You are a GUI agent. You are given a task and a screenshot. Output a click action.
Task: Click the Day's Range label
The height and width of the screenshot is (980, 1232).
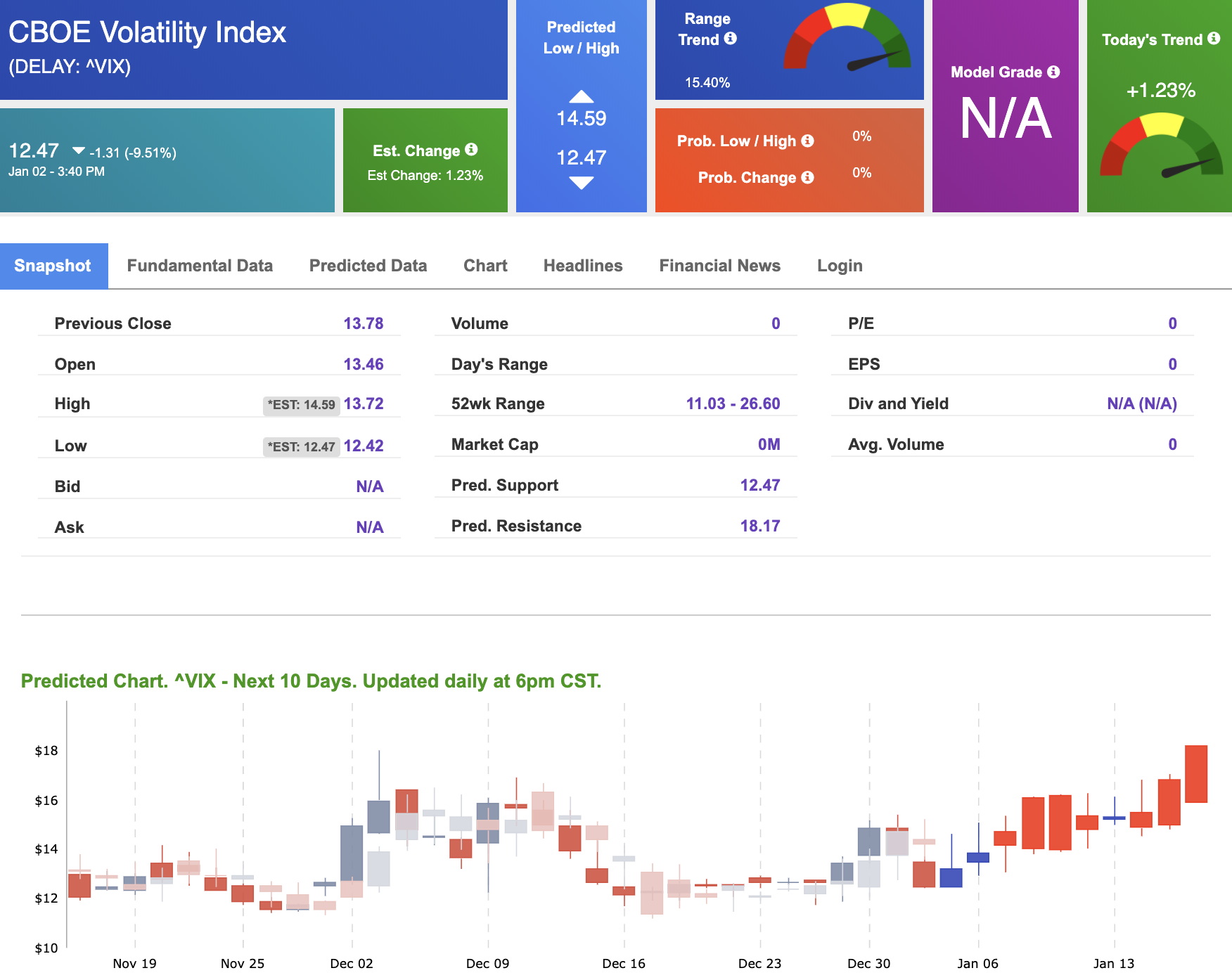[x=499, y=364]
